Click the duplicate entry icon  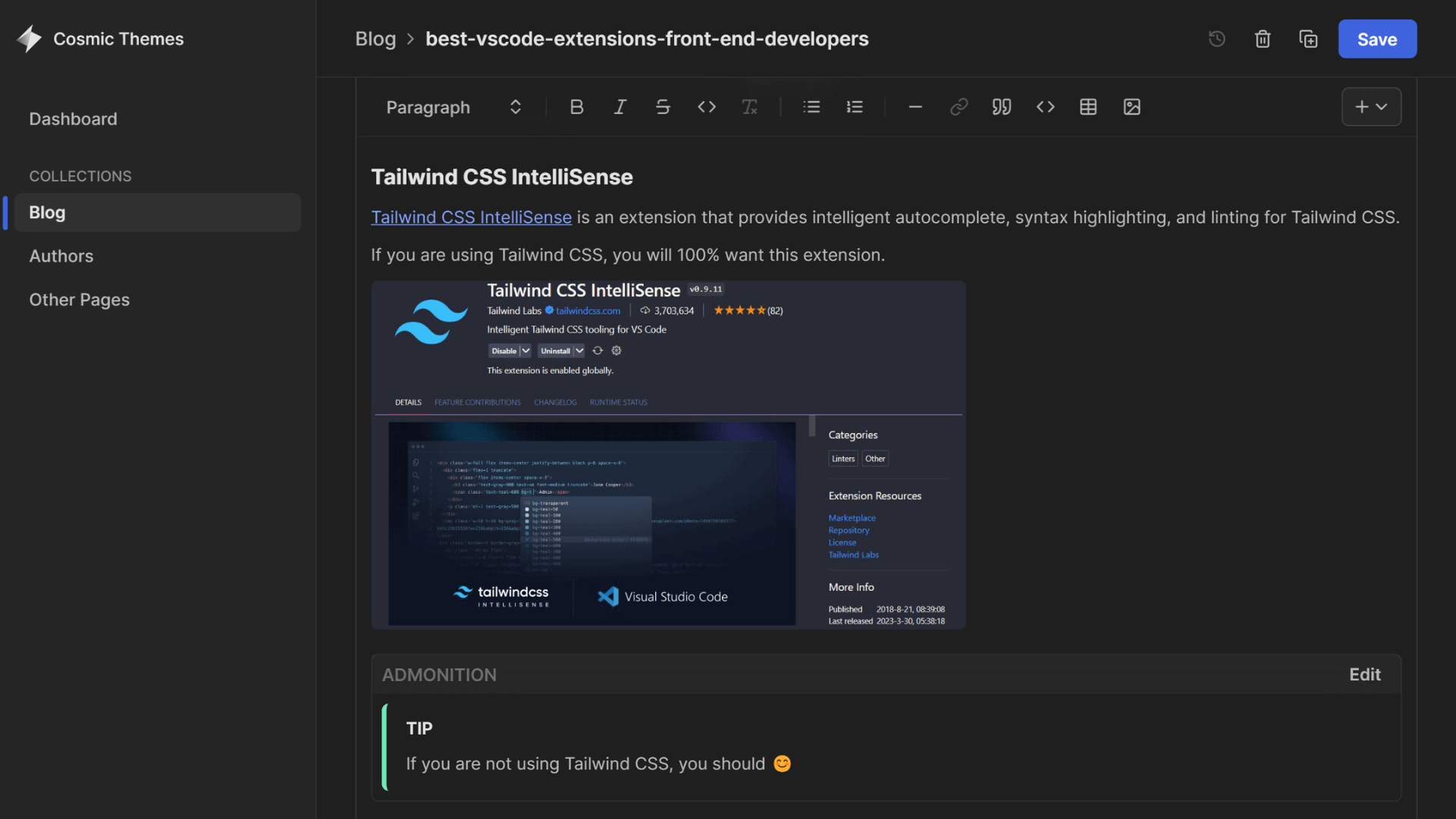1308,39
